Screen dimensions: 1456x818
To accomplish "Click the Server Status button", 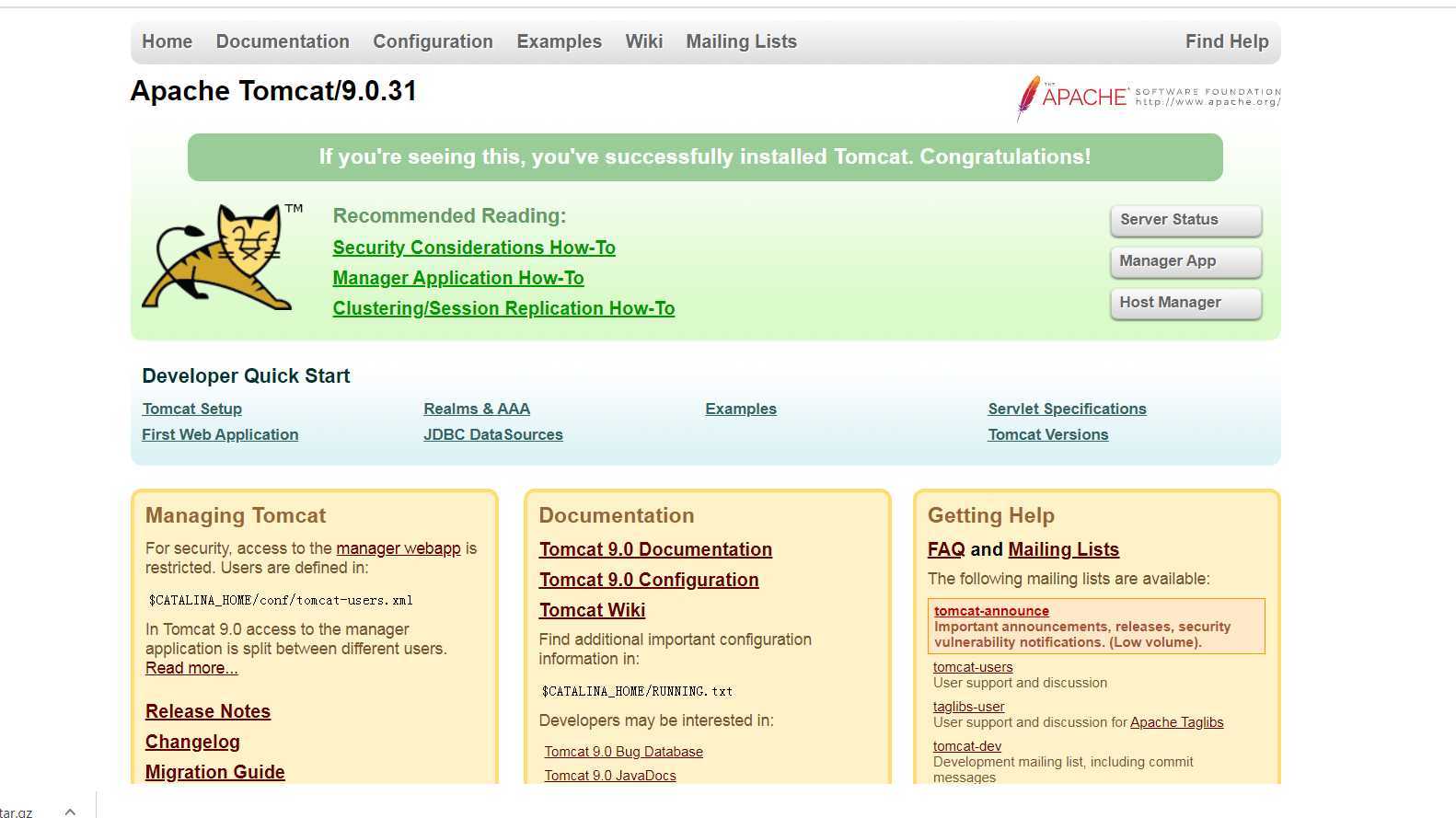I will (1185, 220).
